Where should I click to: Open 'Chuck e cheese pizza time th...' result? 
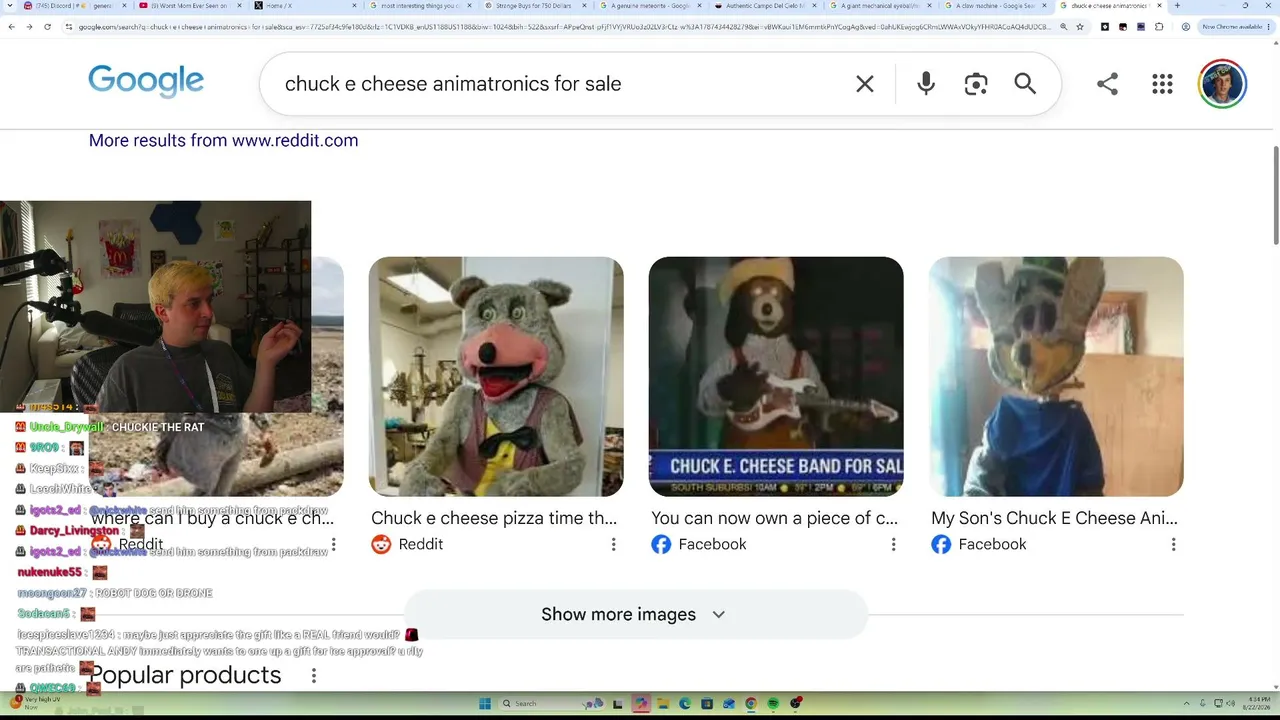[494, 518]
